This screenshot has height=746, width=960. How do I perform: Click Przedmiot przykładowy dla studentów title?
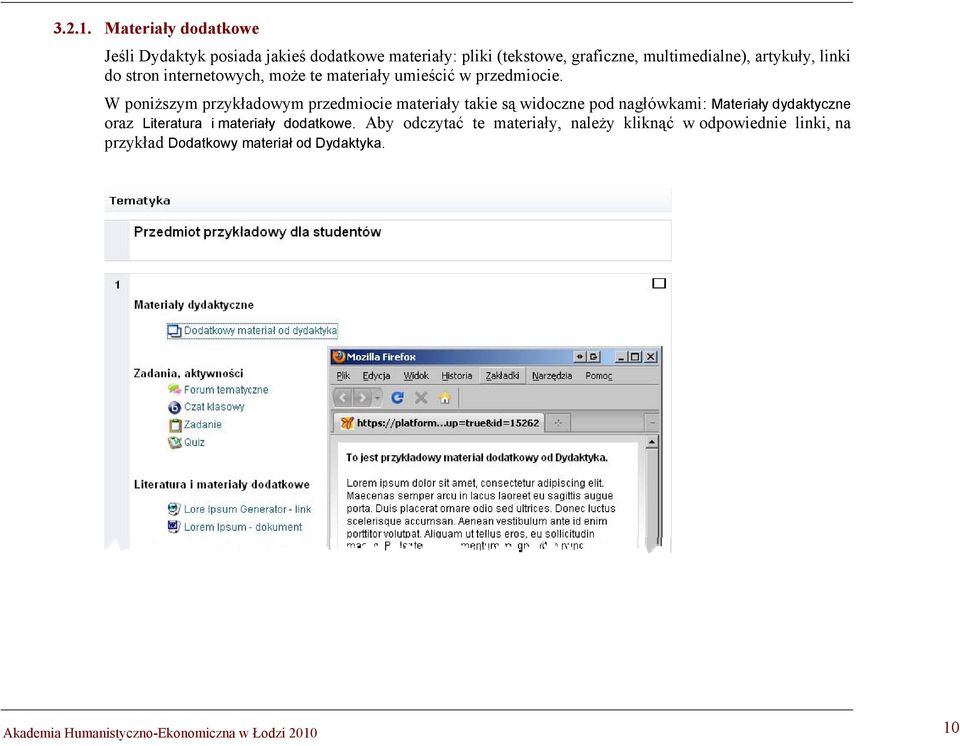[257, 232]
